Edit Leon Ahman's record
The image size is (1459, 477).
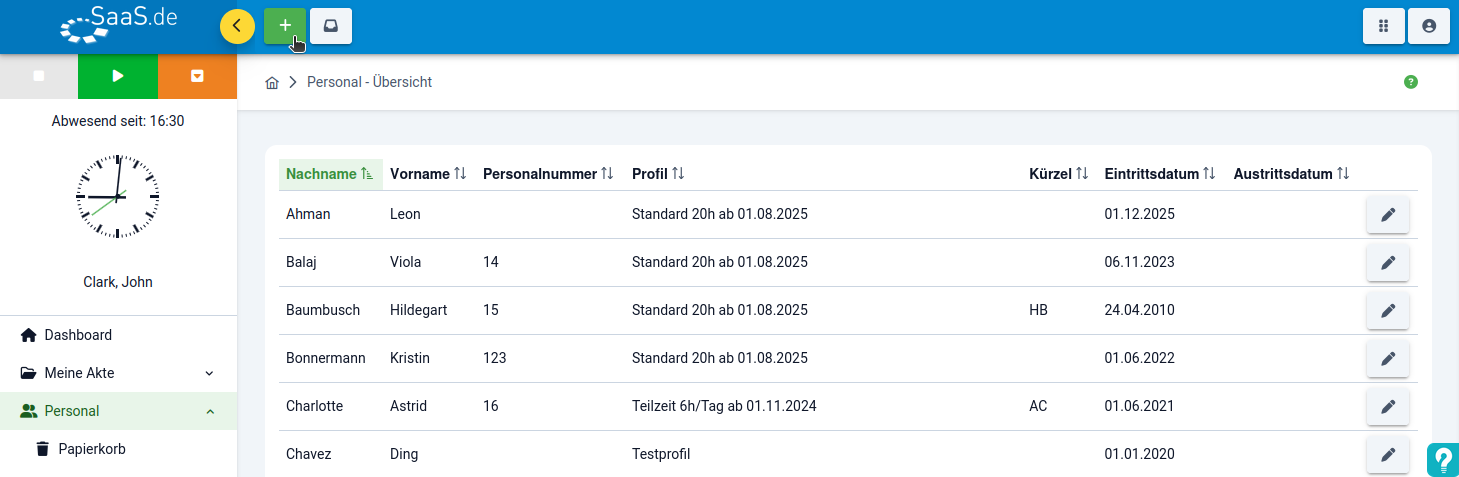pos(1387,215)
